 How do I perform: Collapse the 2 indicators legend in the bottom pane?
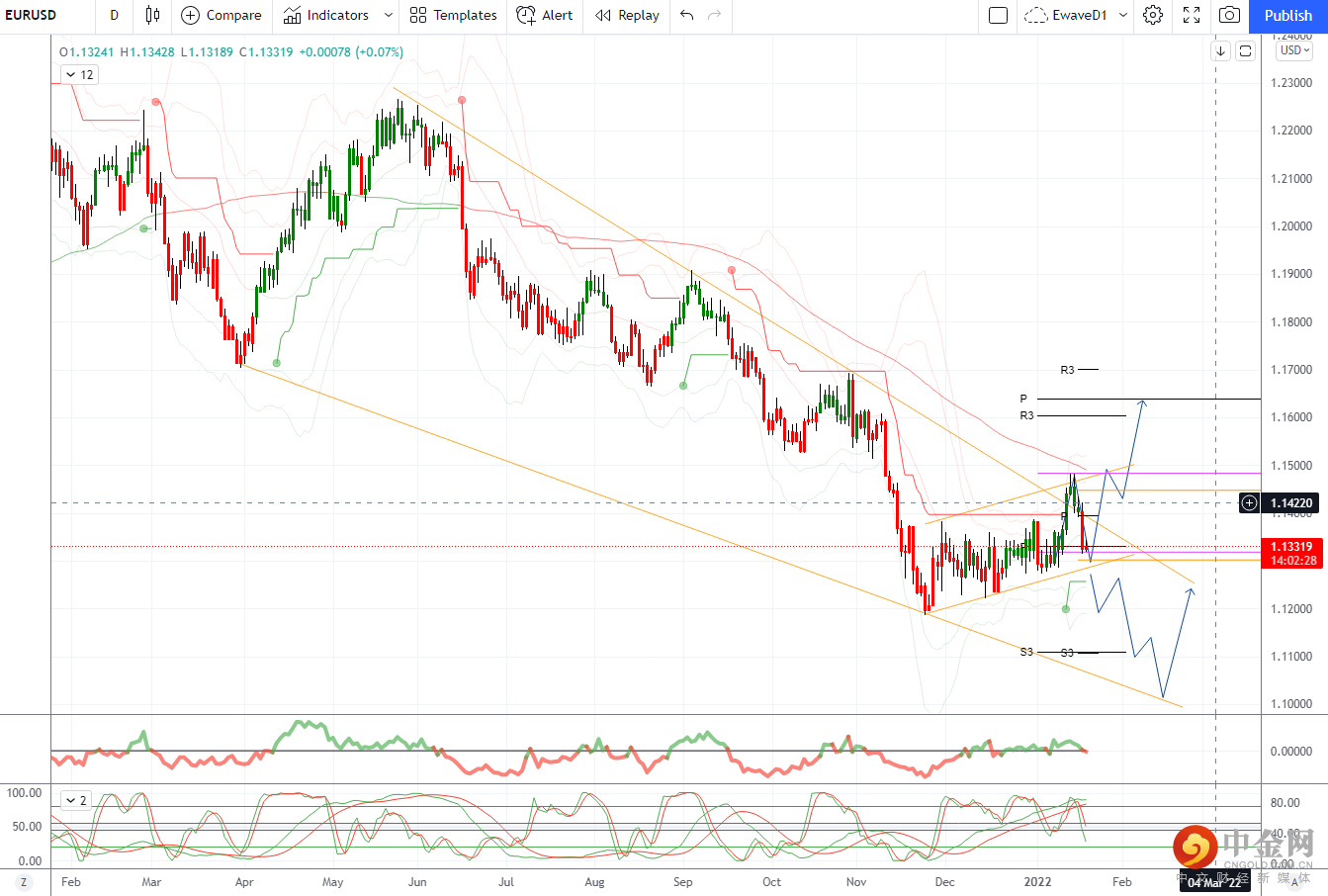76,800
